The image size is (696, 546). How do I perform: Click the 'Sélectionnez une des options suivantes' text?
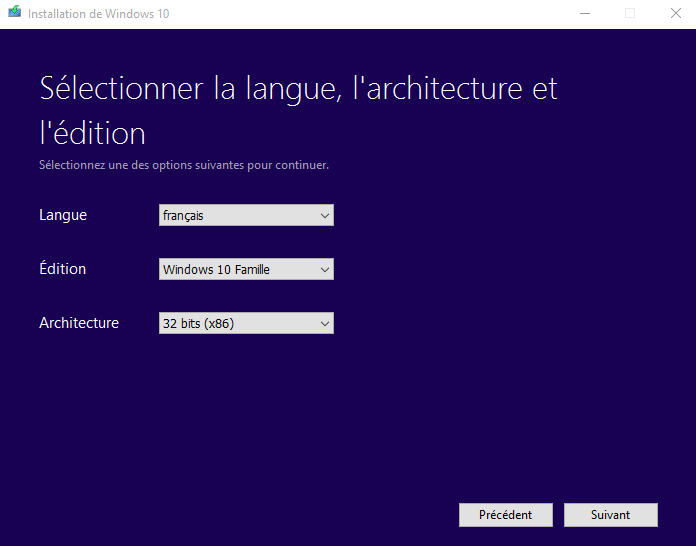[184, 165]
